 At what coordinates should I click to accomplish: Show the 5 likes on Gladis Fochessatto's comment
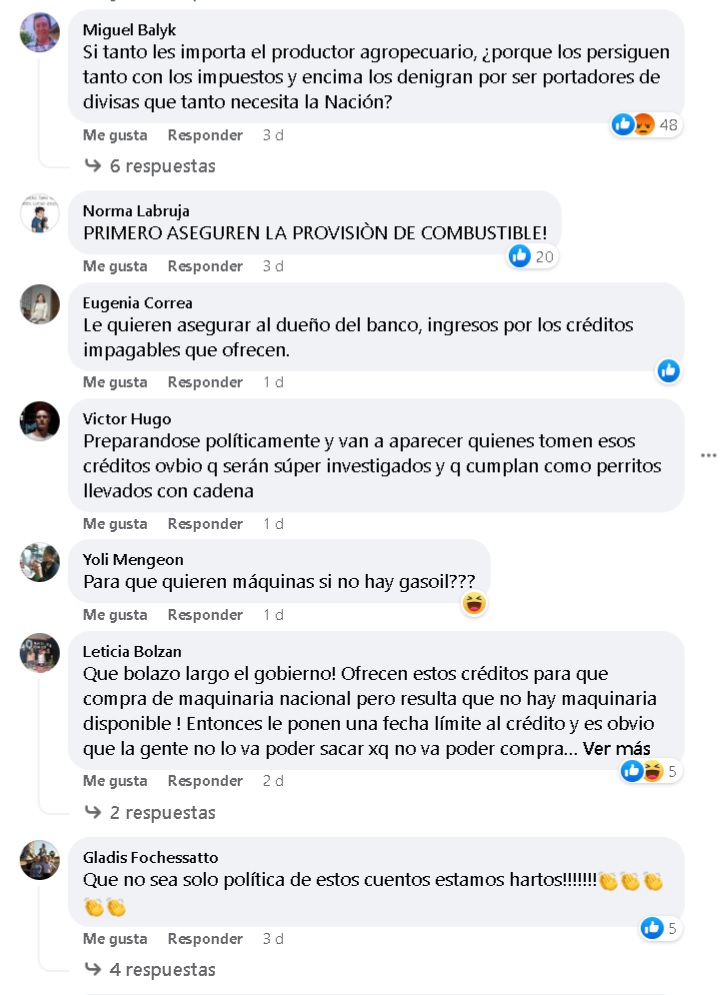660,928
